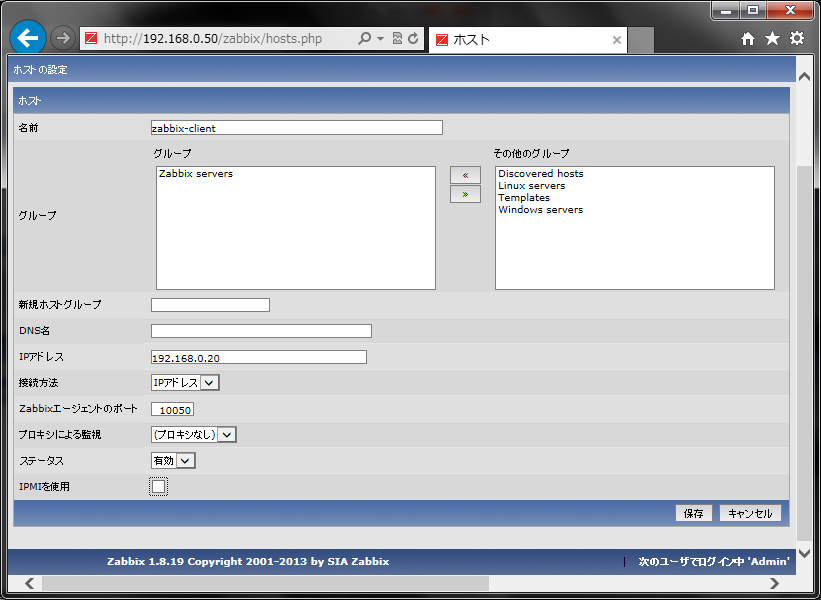Open the プロキシによる監視 dropdown
The width and height of the screenshot is (821, 600).
pyautogui.click(x=193, y=435)
